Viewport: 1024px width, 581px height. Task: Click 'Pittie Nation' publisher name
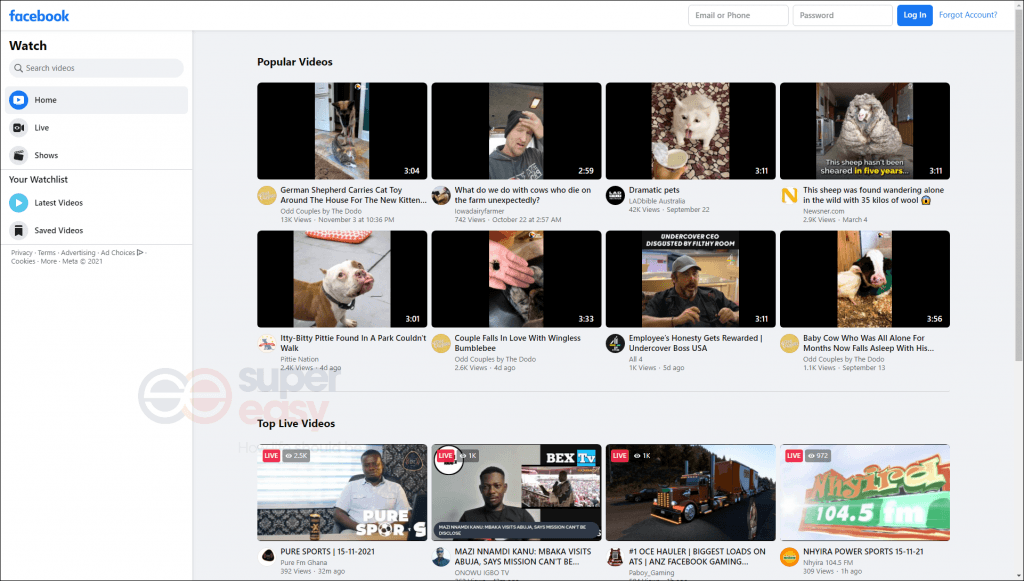coord(300,359)
